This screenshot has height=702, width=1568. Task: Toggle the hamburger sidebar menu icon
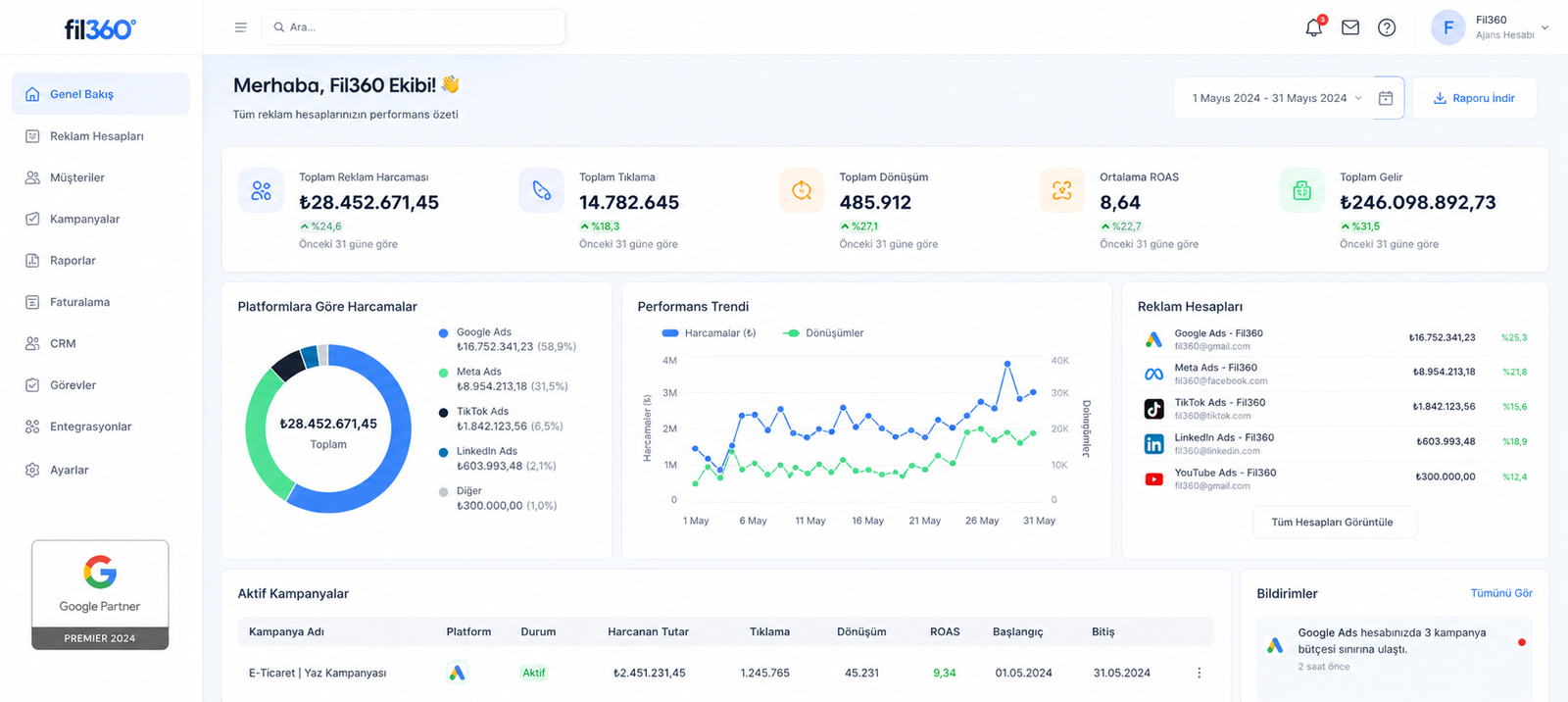coord(240,27)
